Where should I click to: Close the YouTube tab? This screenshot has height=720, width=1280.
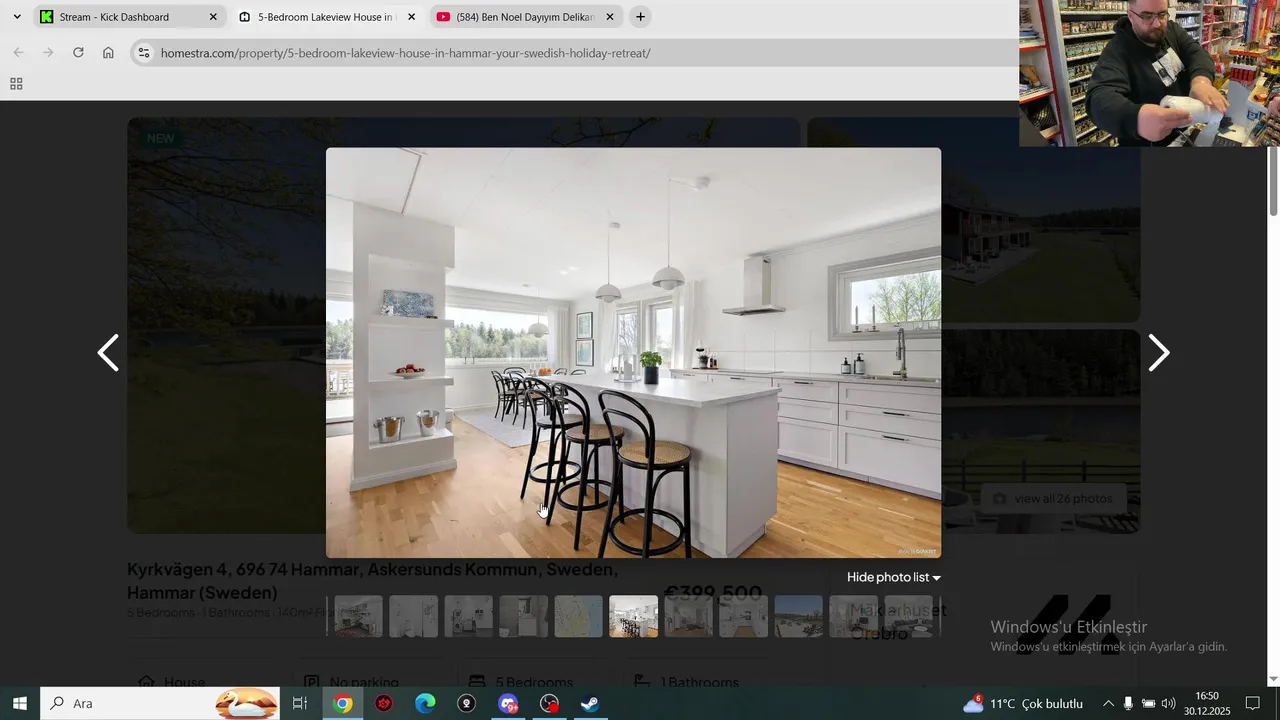coord(610,17)
